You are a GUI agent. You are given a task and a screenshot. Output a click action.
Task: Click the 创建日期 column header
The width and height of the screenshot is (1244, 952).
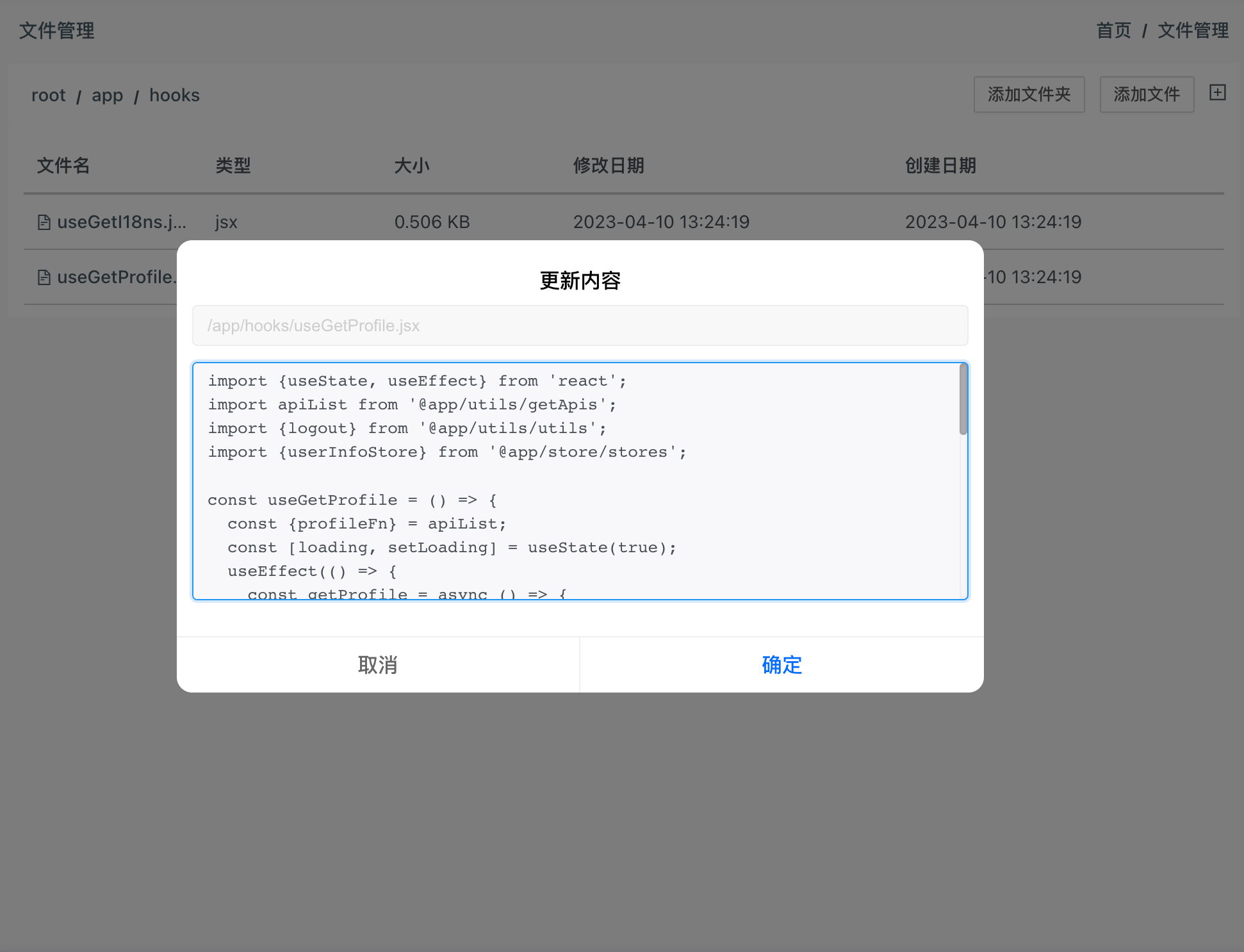coord(940,166)
